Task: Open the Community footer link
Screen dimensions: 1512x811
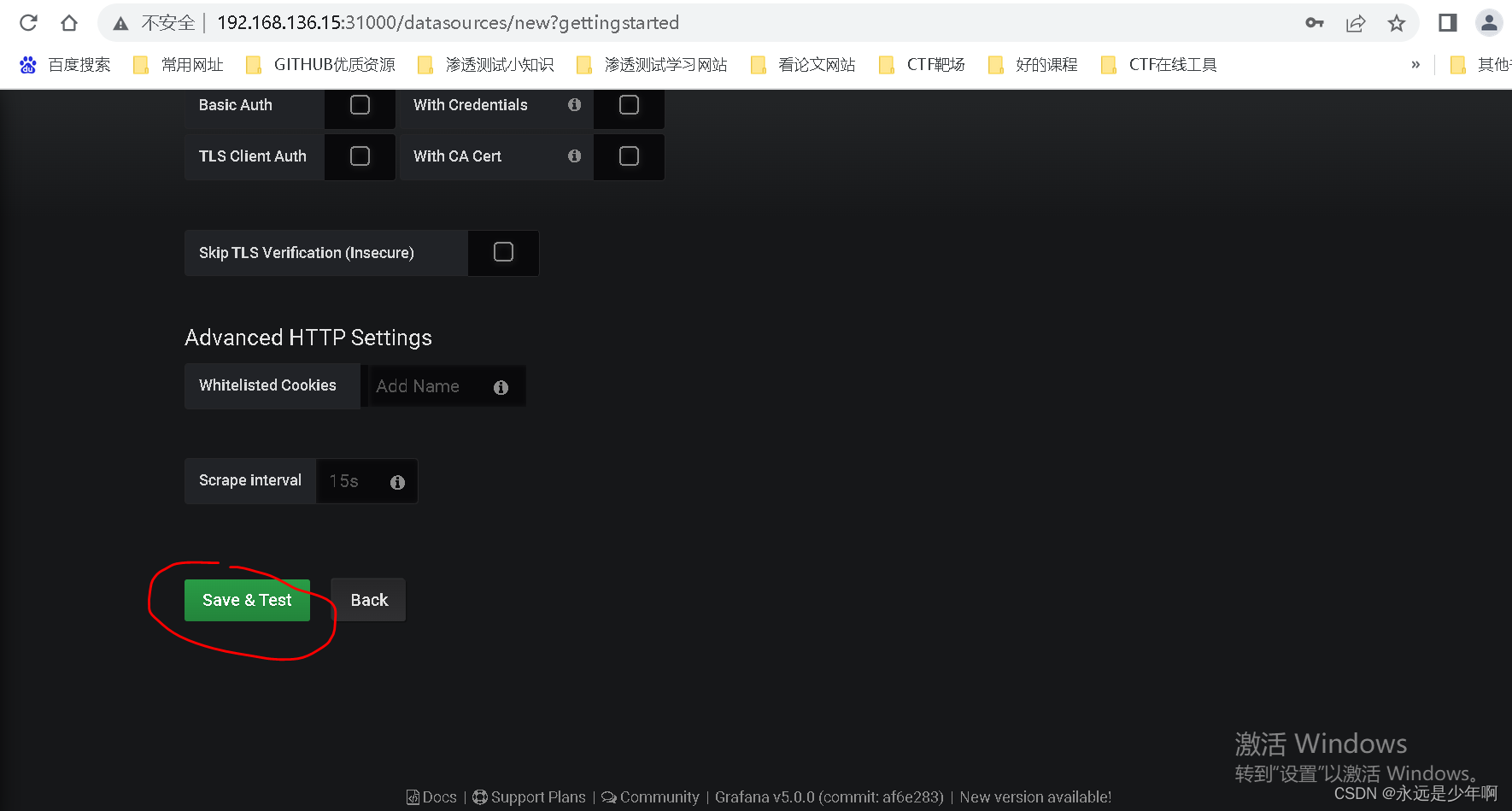Action: pos(650,797)
